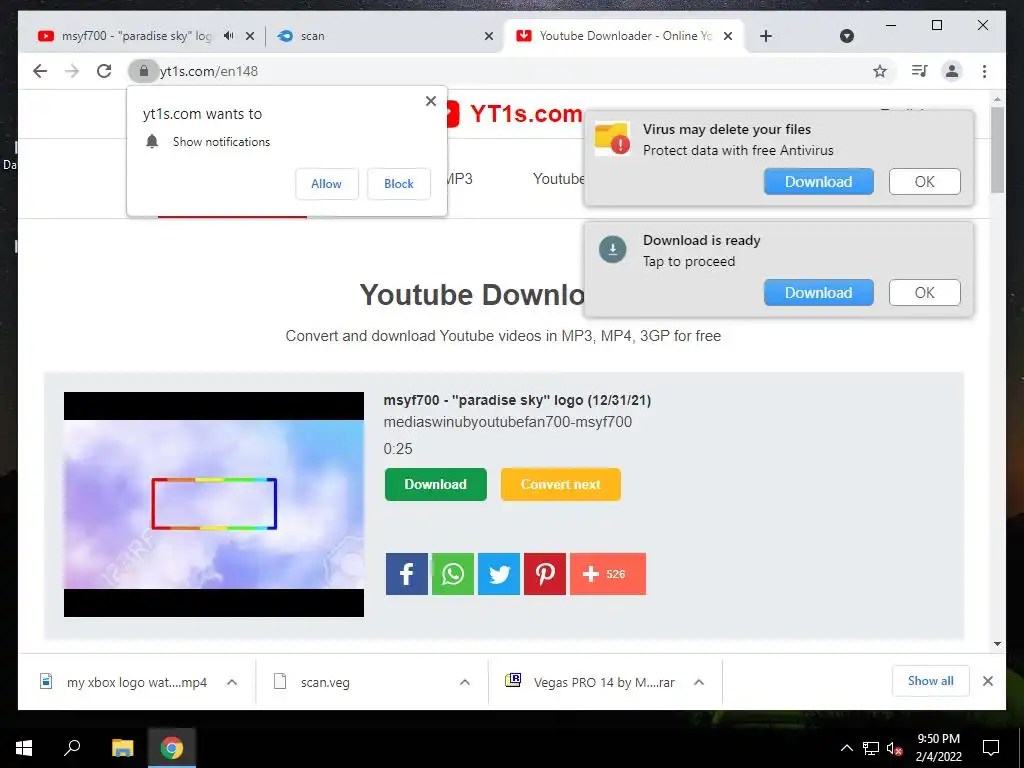The image size is (1024, 768).
Task: Close the msyf700 YouTube tab
Action: coord(249,36)
